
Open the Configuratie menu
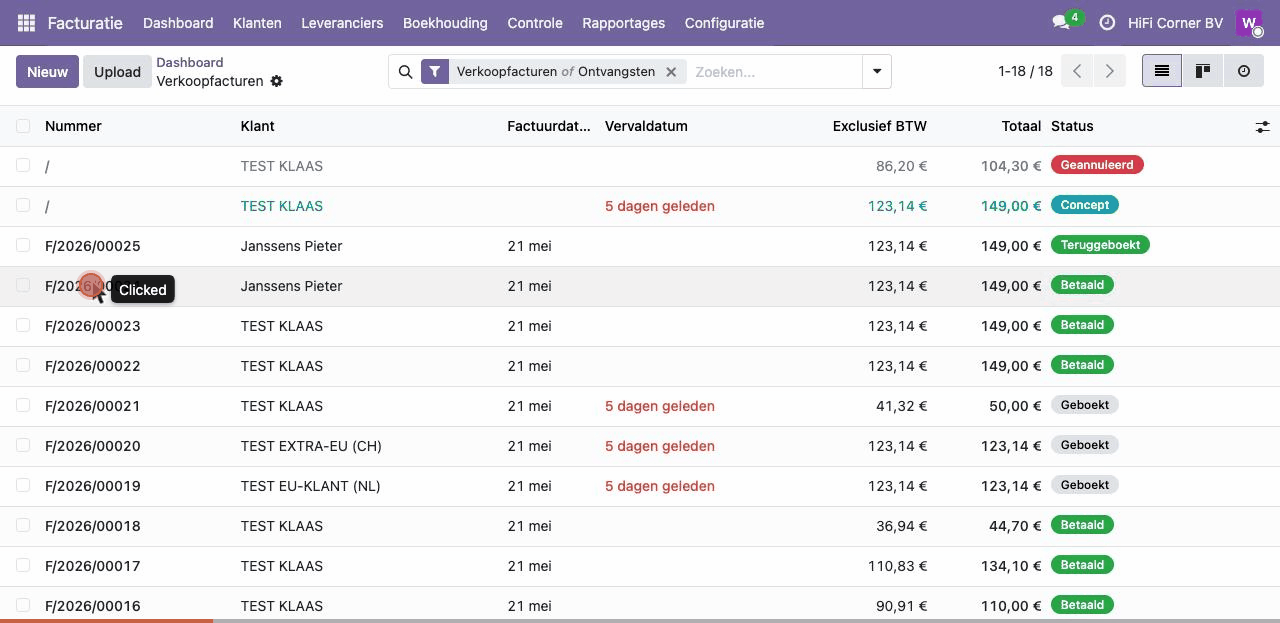[x=724, y=23]
